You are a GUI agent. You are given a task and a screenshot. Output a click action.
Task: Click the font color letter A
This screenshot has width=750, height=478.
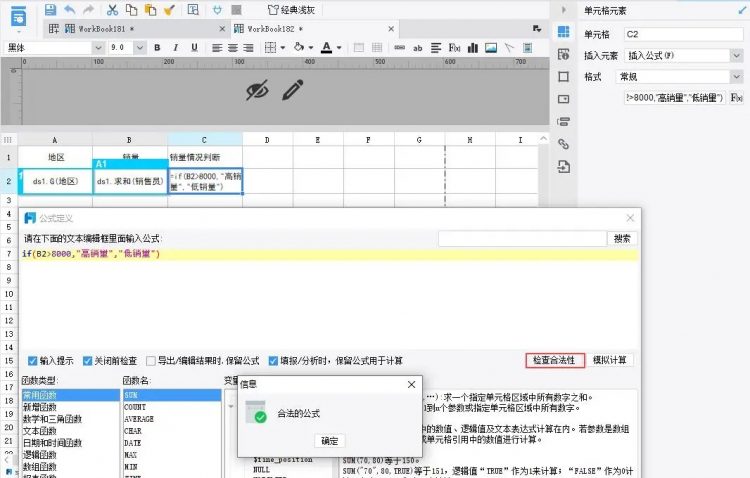coord(326,47)
